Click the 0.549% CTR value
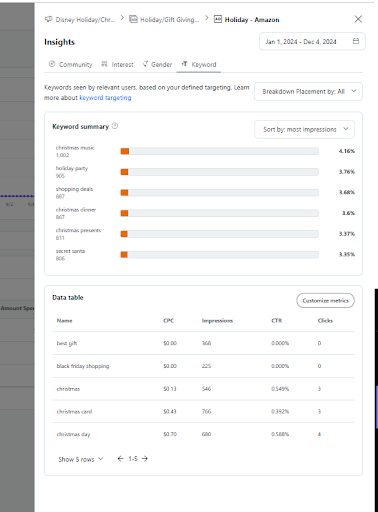The height and width of the screenshot is (512, 378). coord(280,389)
